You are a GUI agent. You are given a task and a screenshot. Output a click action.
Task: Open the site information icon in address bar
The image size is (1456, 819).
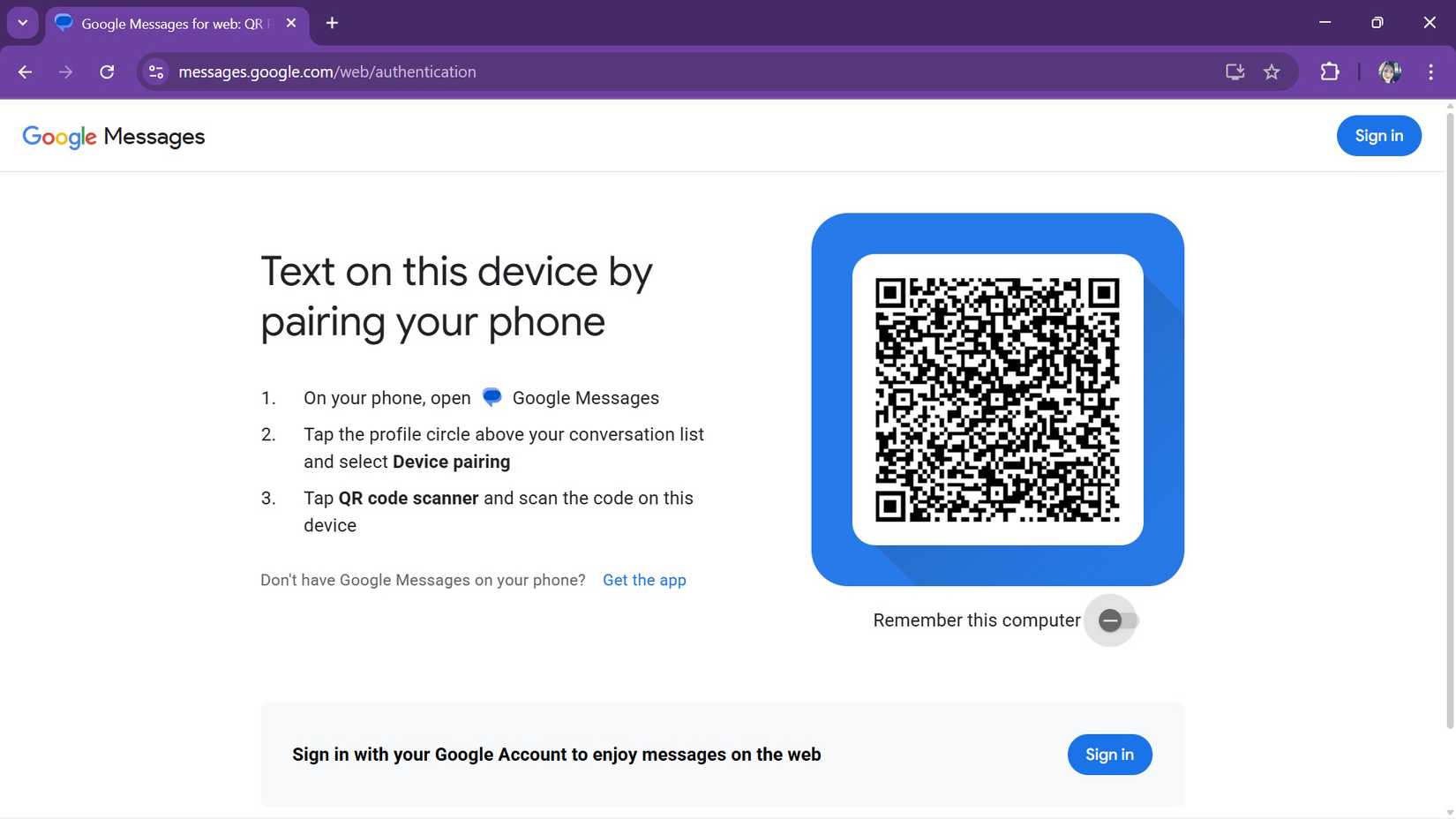click(x=156, y=72)
